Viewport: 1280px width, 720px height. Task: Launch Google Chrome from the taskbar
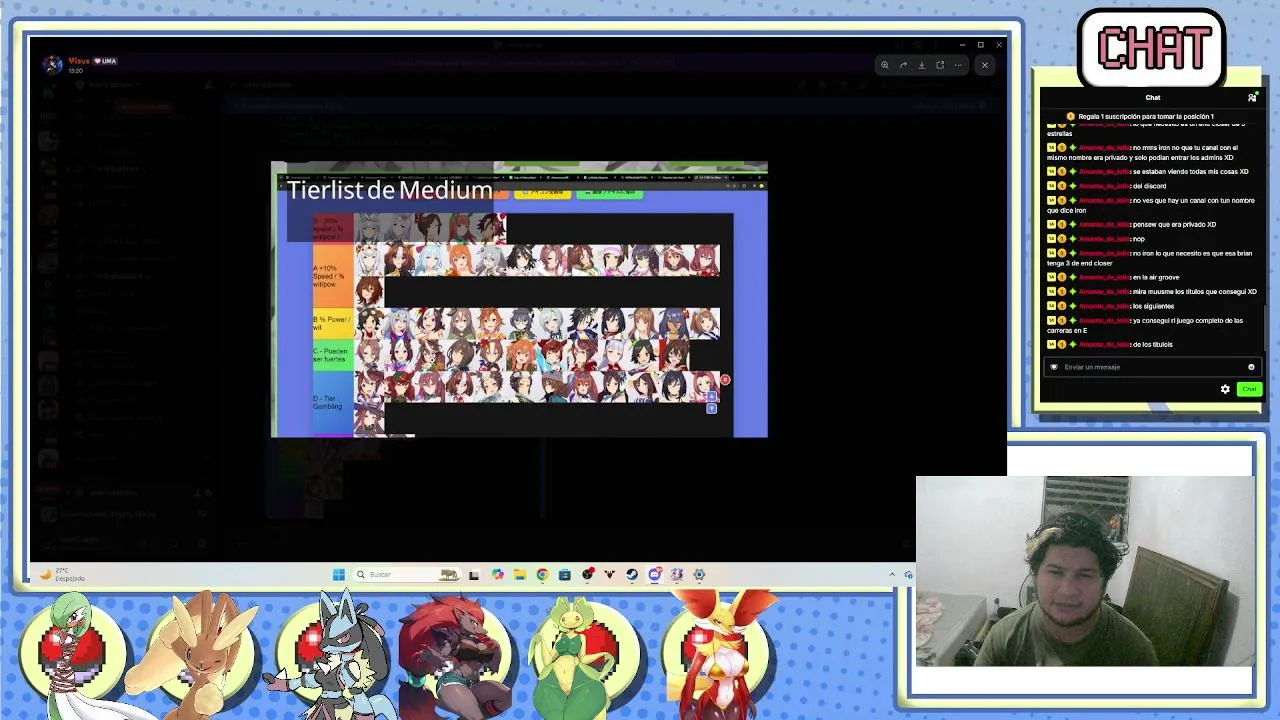[x=542, y=574]
